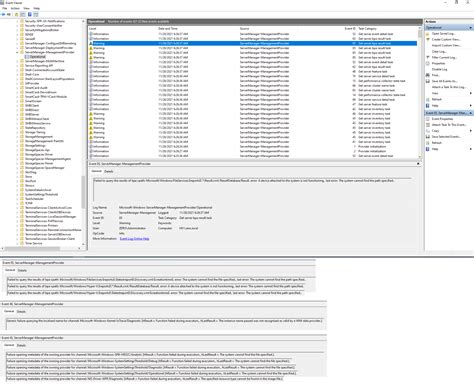
Task: Click Attach a Task To this Log
Action: coord(448,87)
